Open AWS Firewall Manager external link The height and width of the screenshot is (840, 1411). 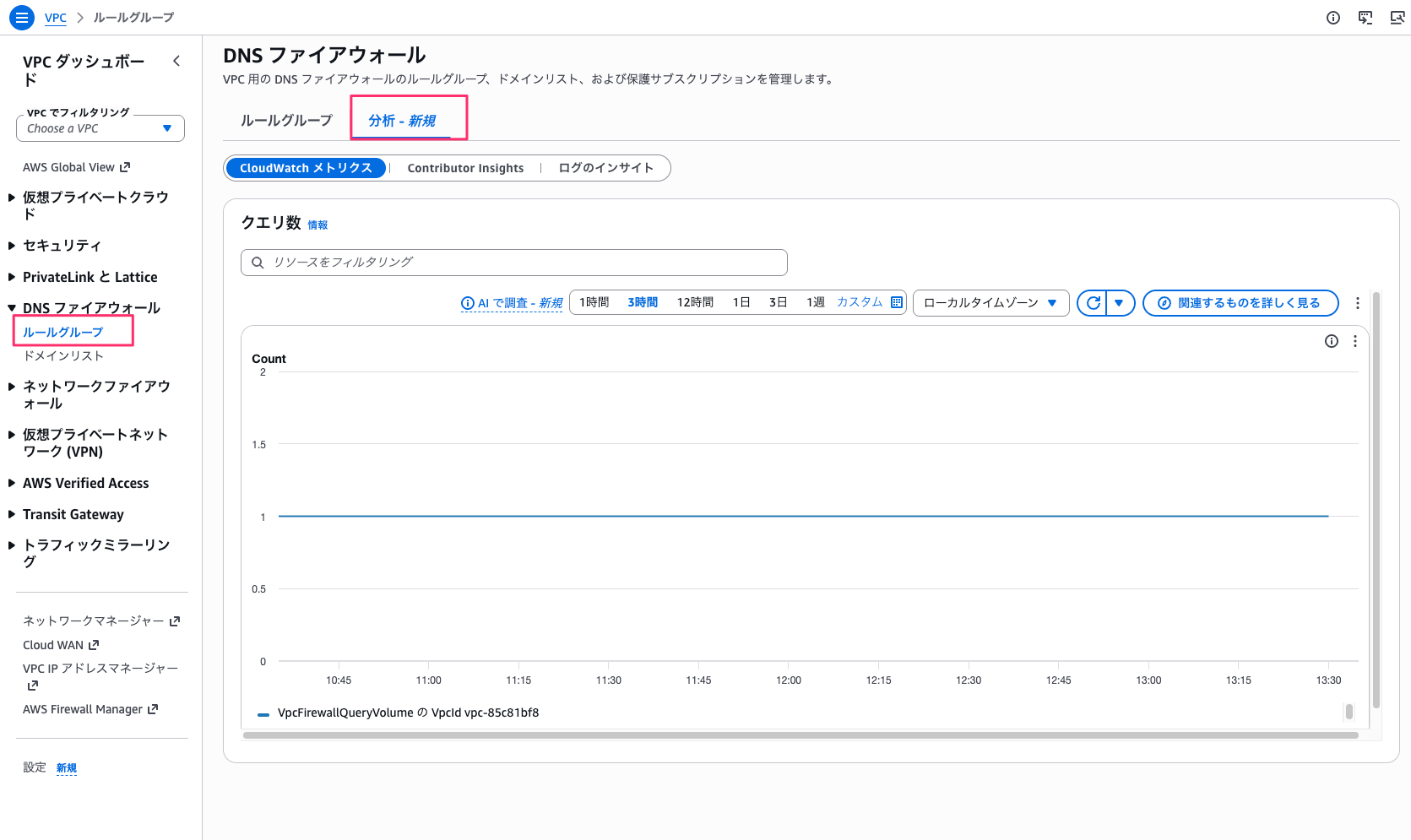pos(90,709)
